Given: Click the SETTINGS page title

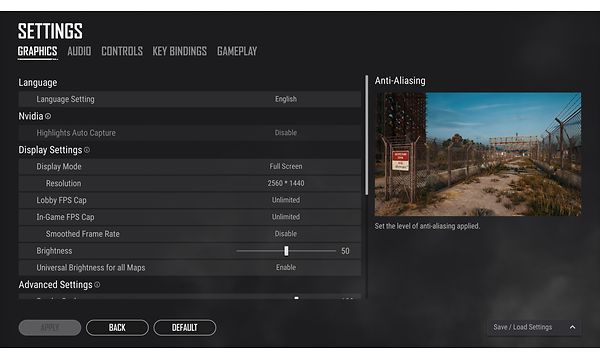Looking at the screenshot, I should pos(50,31).
